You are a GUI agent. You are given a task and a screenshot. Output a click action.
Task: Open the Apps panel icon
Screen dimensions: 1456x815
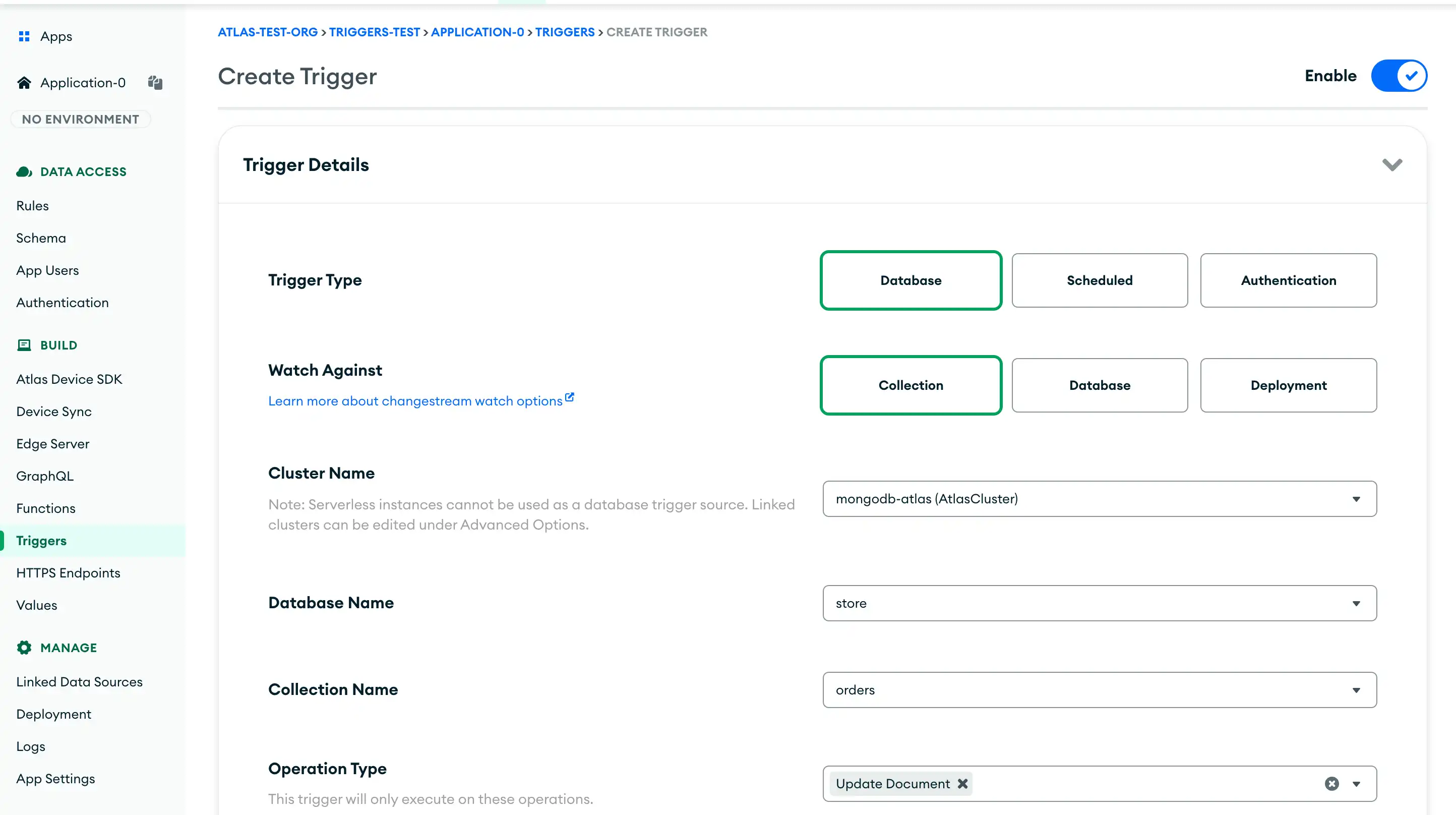(x=24, y=36)
